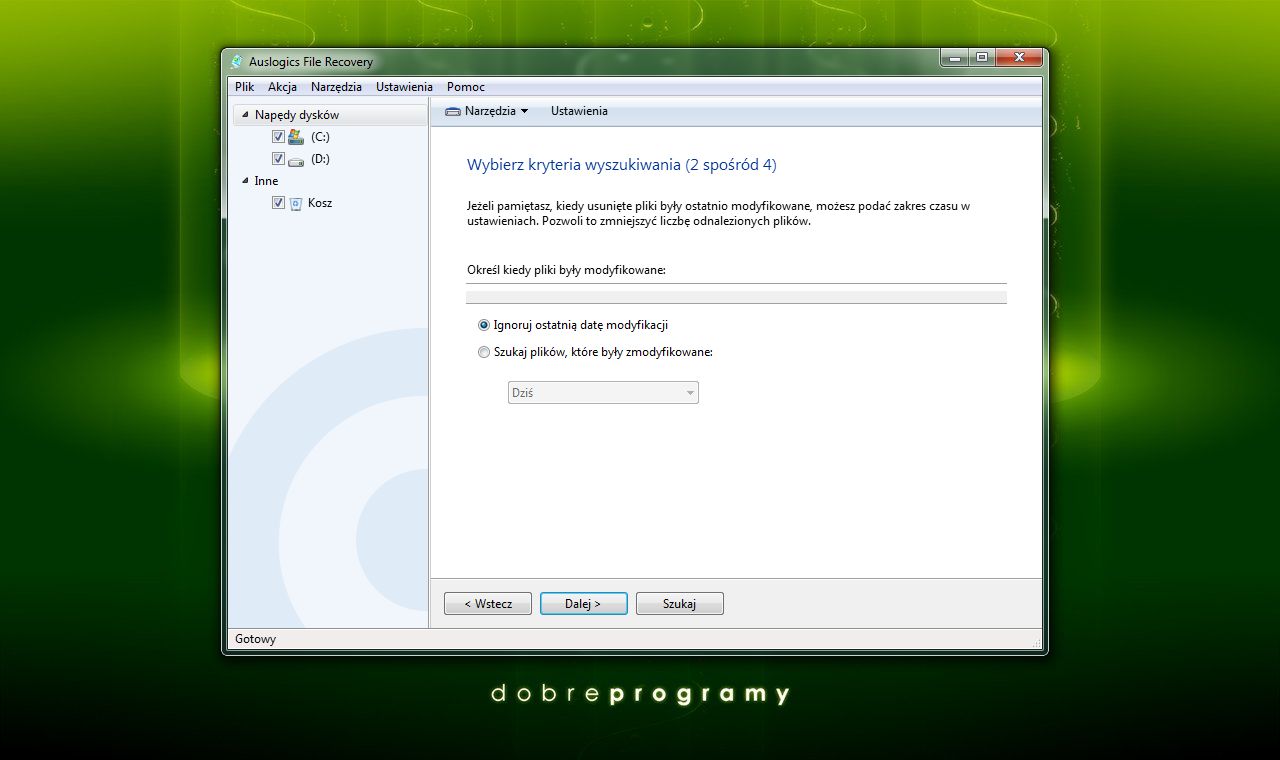Minimize the Auslogics File Recovery window
Screen dimensions: 1280x760
[x=955, y=57]
